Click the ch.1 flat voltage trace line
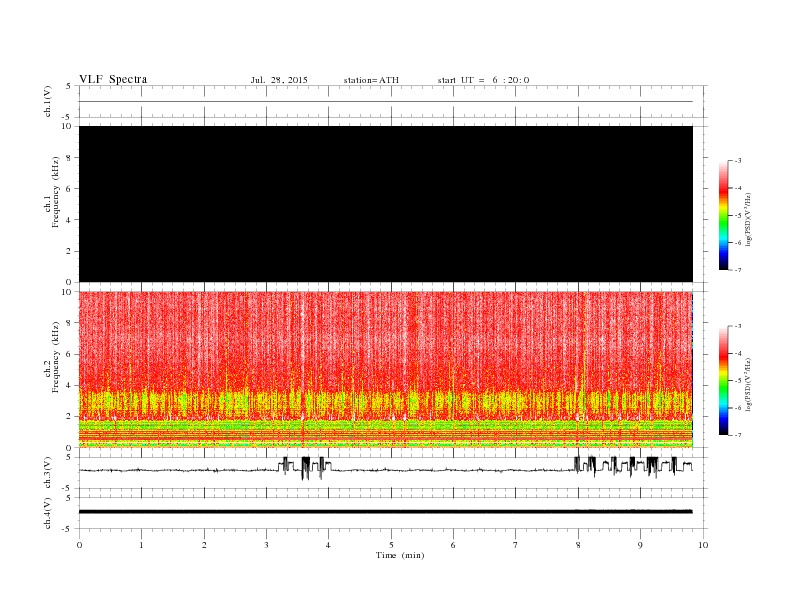The image size is (792, 612). pos(386,101)
